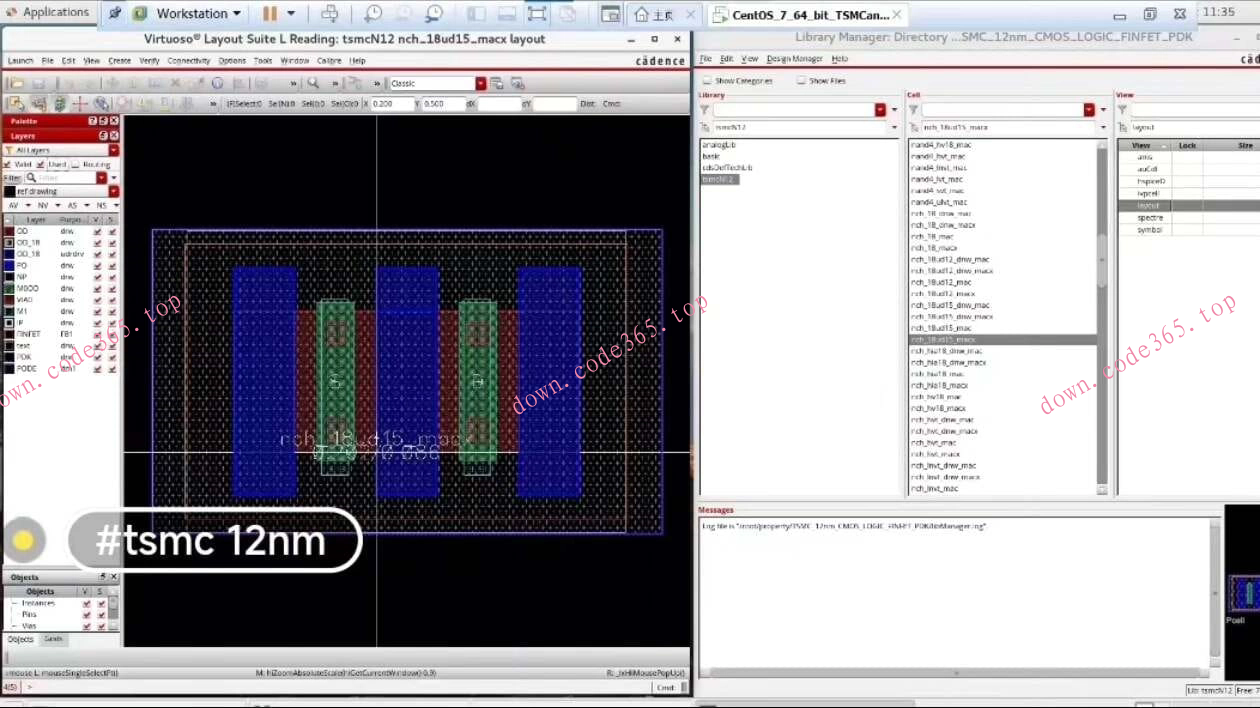Screen dimensions: 1260x708
Task: Expand the All Layers dropdown
Action: 113,150
